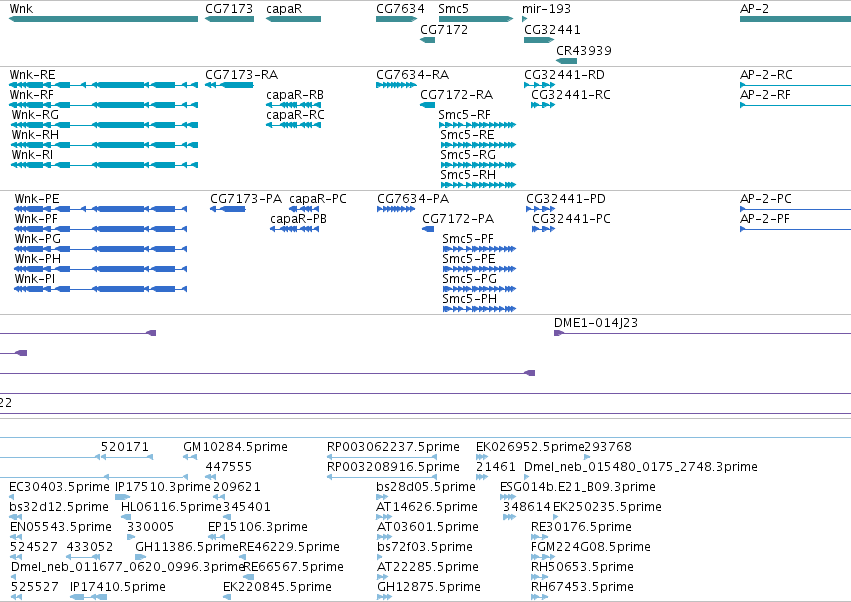Click the ESG014b.E21_B09.3prime EST label
The image size is (851, 602).
577,487
